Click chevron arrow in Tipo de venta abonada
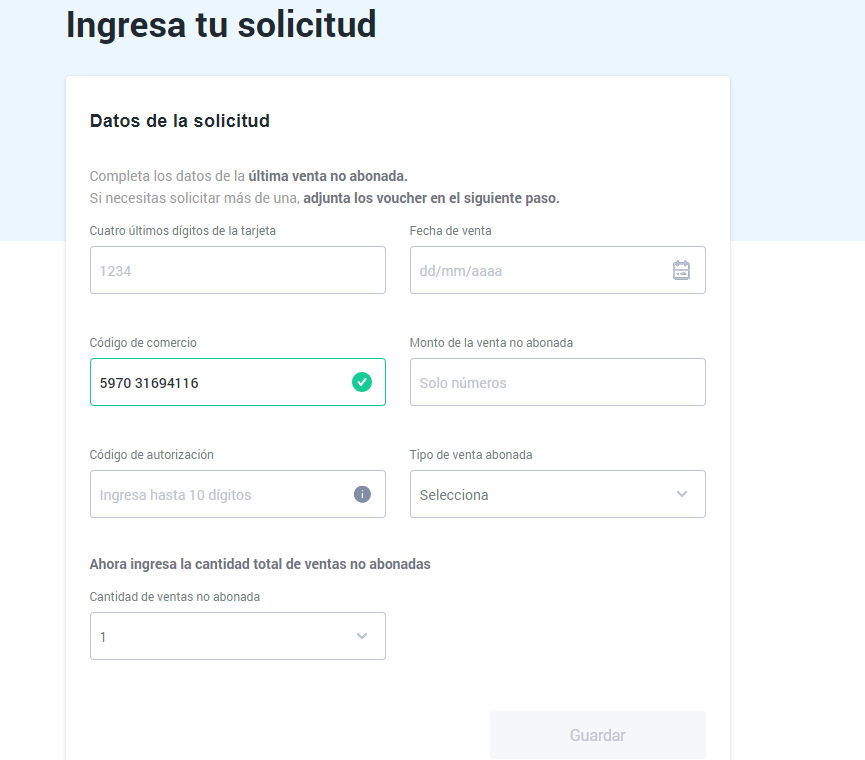This screenshot has width=865, height=760. tap(682, 494)
